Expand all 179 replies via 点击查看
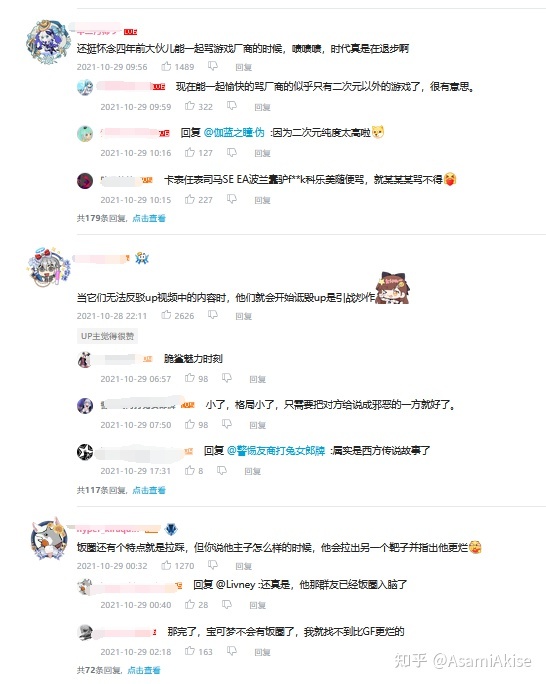546x684 pixels. coord(149,218)
